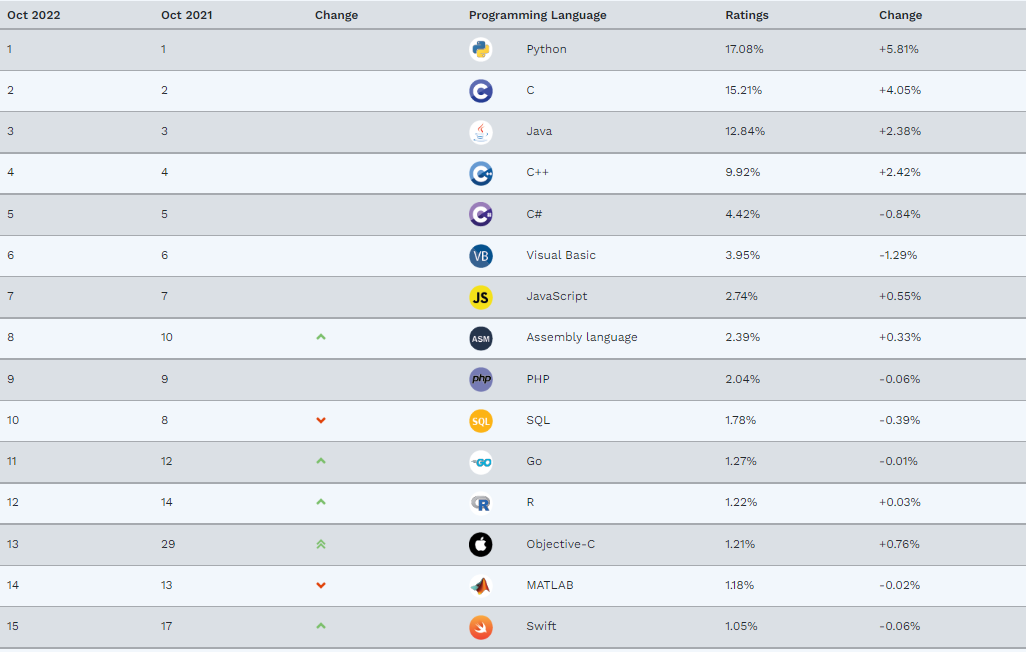
Task: Click the double up arrow for Objective-C
Action: [321, 544]
